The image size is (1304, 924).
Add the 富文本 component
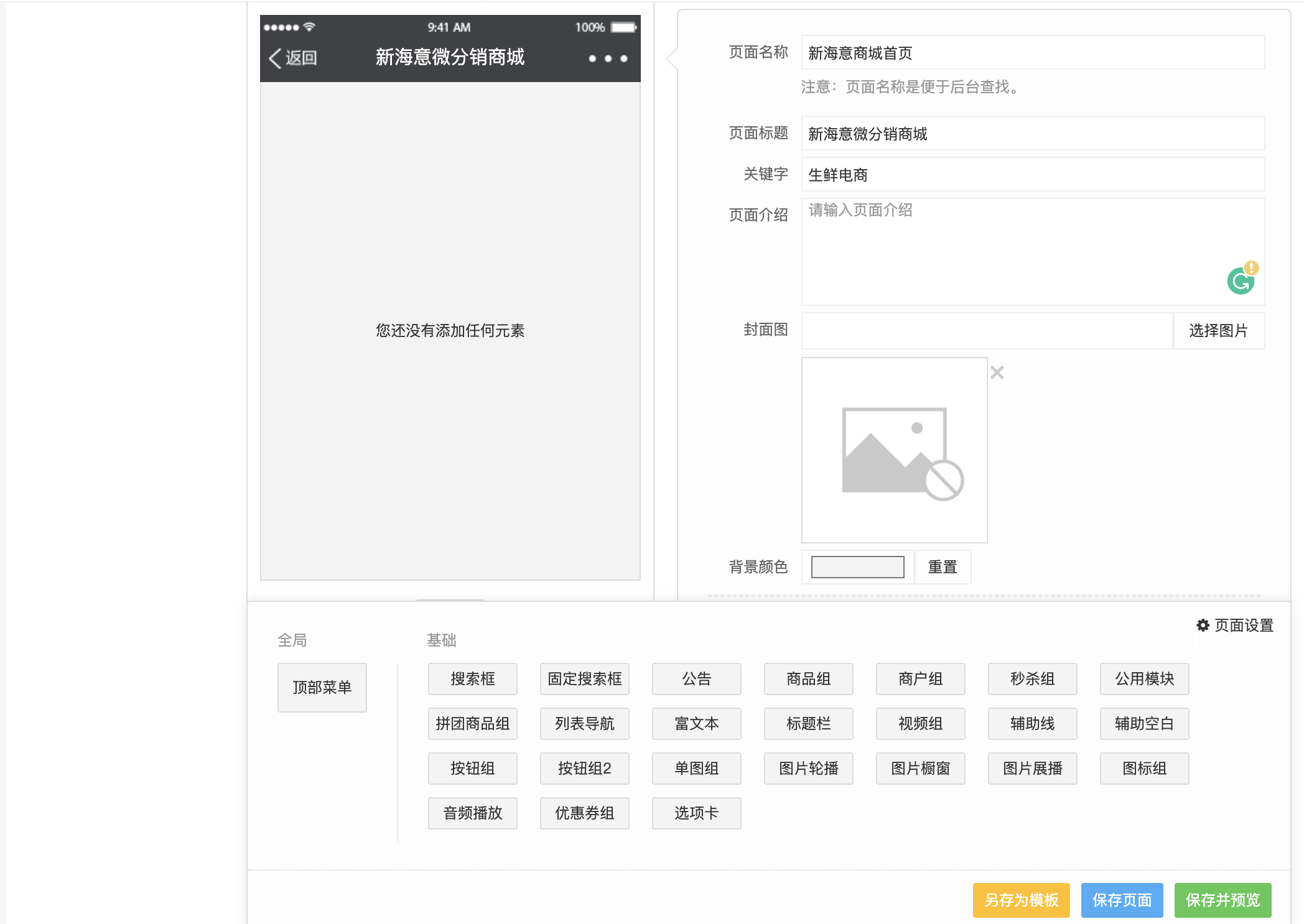[697, 723]
